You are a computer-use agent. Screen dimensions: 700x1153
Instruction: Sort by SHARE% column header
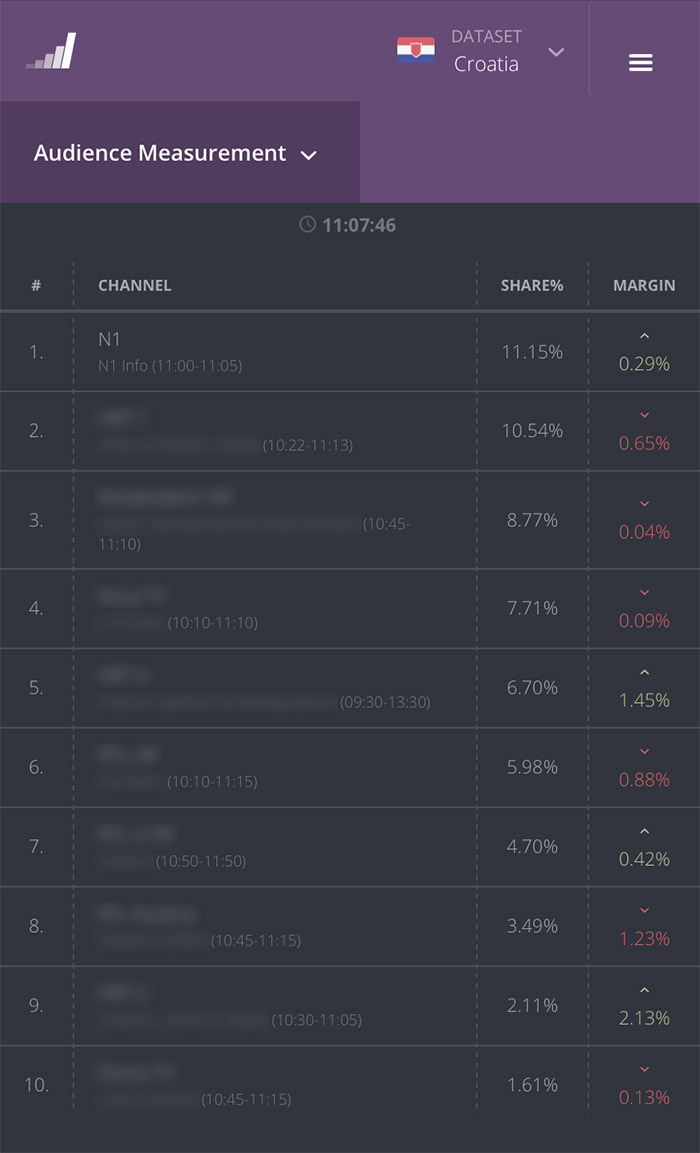(532, 285)
